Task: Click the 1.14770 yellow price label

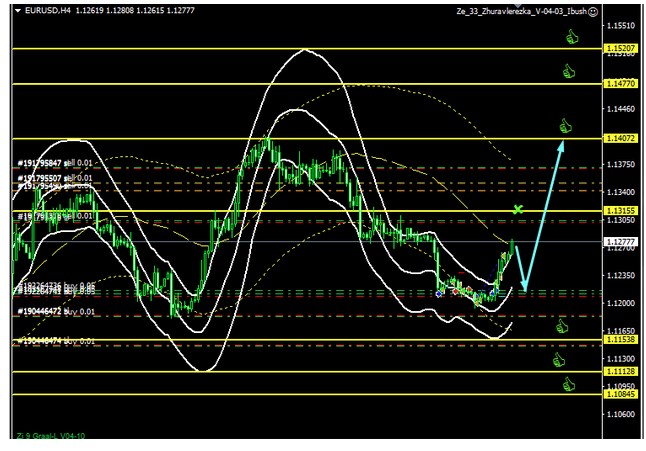Action: [x=621, y=84]
